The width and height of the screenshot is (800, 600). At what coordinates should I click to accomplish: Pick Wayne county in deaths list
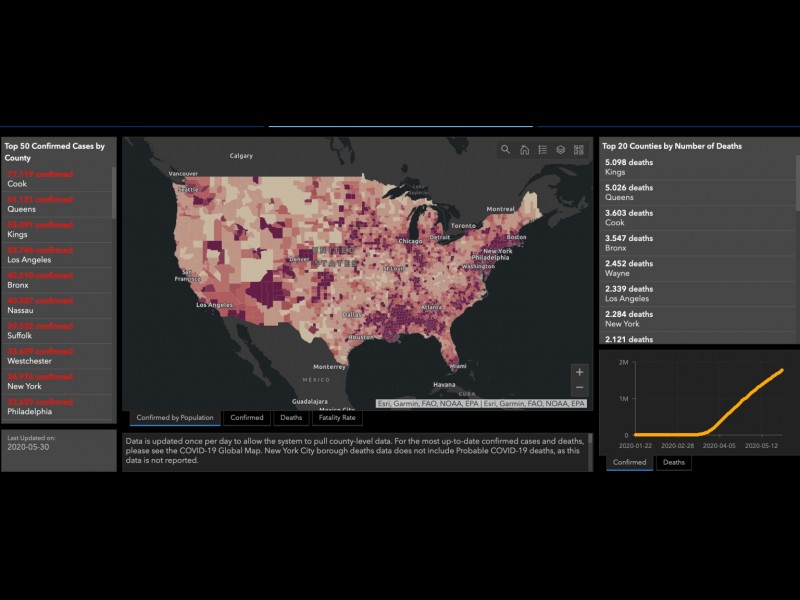(x=698, y=269)
